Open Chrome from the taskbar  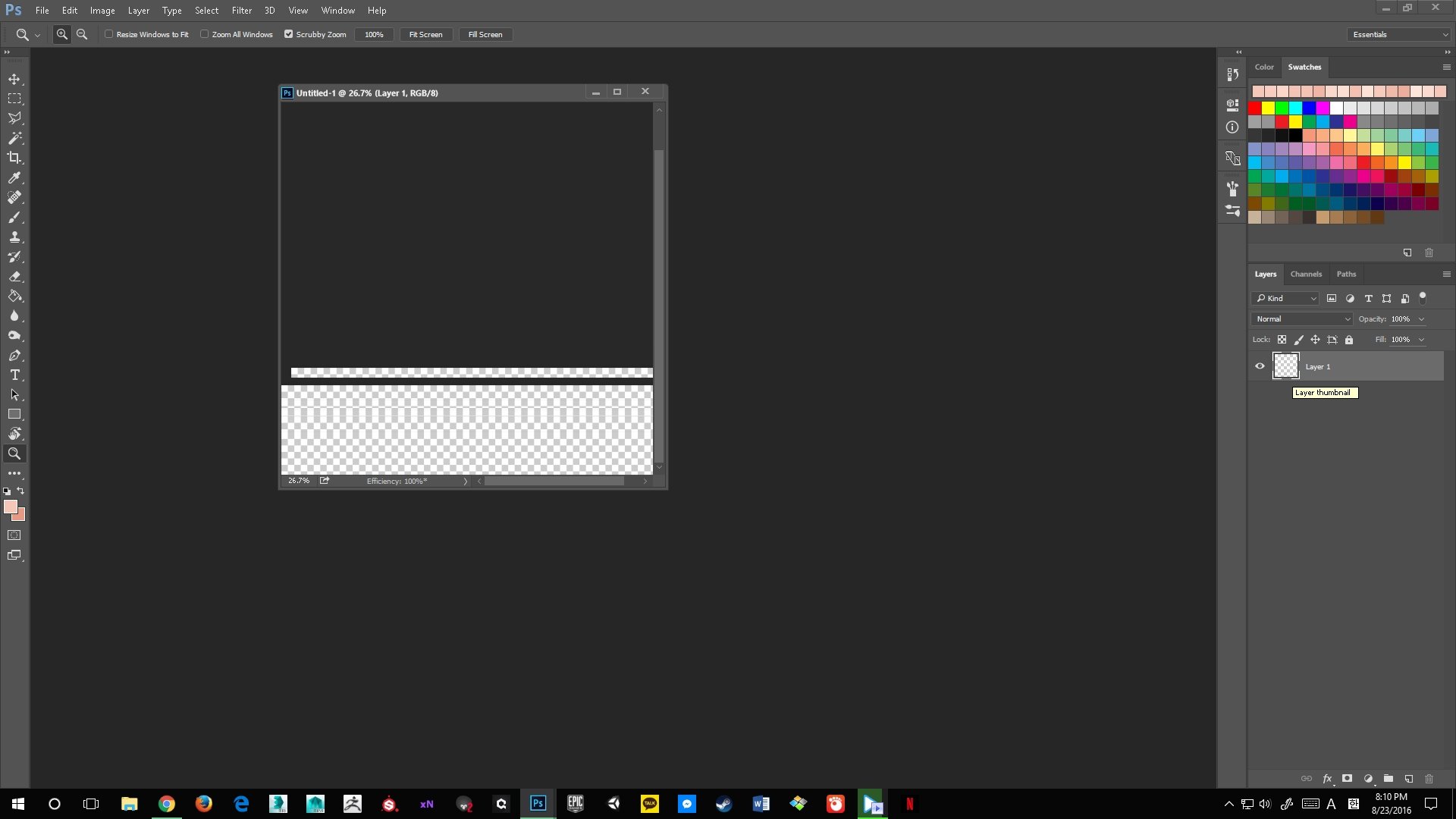[x=167, y=804]
